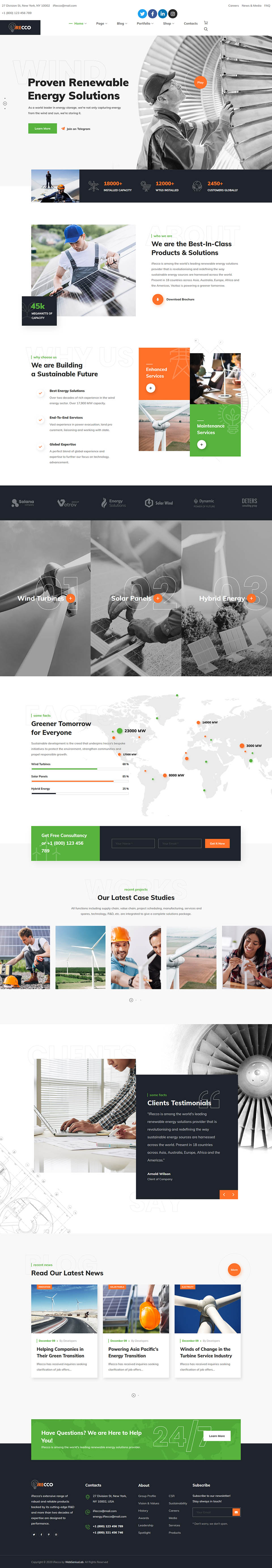Expand the Page dropdown menu

coord(101,24)
